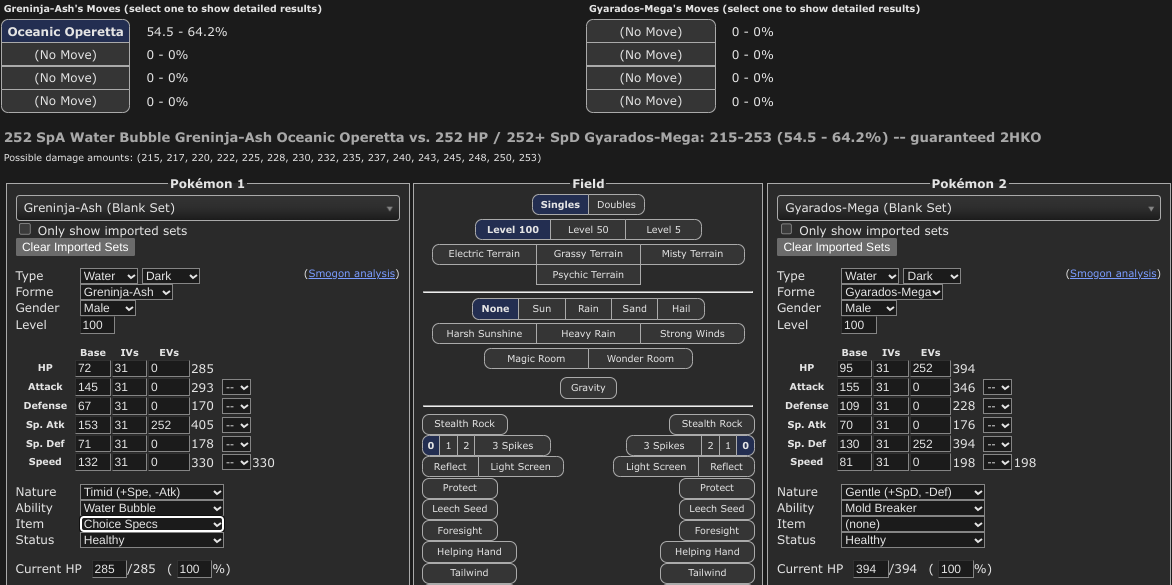The height and width of the screenshot is (585, 1172).
Task: Select Harsh Sunshine weather
Action: click(484, 333)
